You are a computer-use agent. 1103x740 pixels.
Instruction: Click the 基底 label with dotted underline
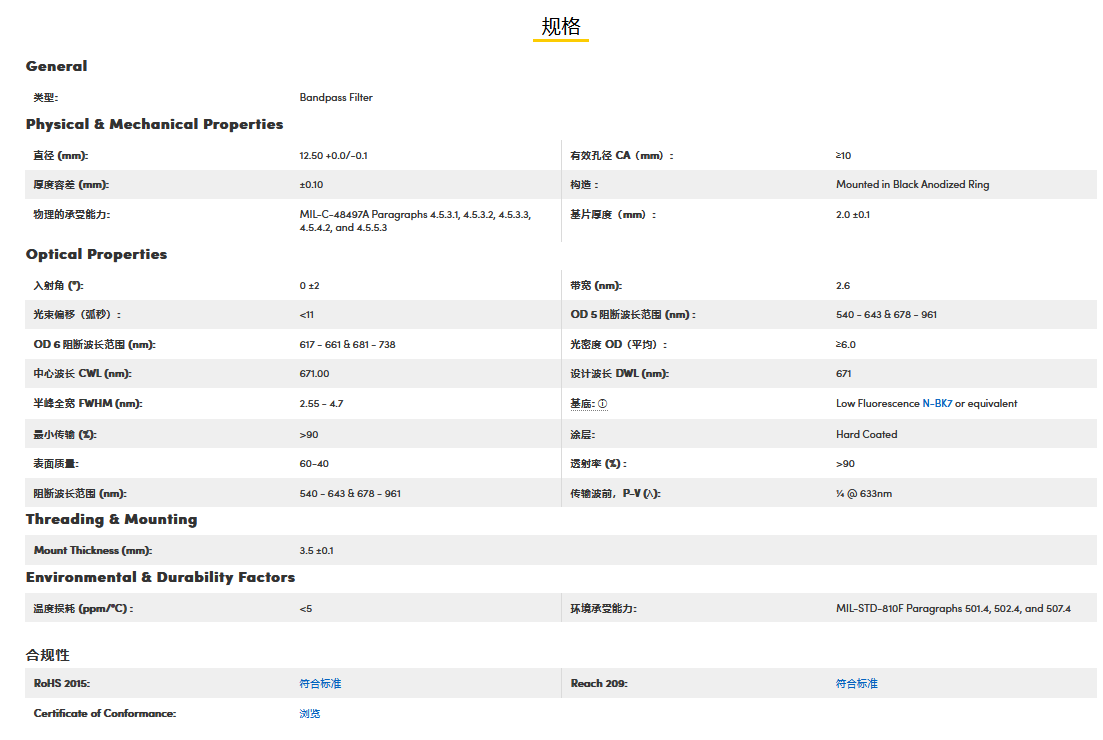pos(582,404)
